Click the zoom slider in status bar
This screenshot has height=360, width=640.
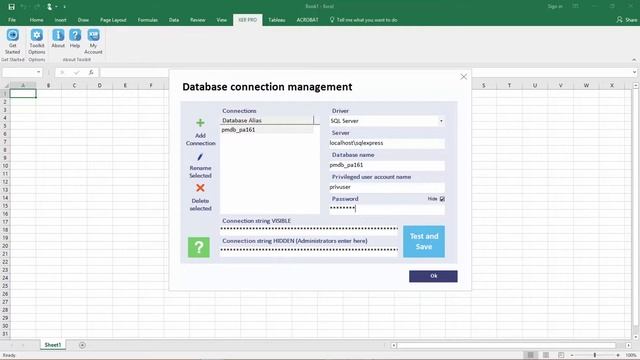595,355
